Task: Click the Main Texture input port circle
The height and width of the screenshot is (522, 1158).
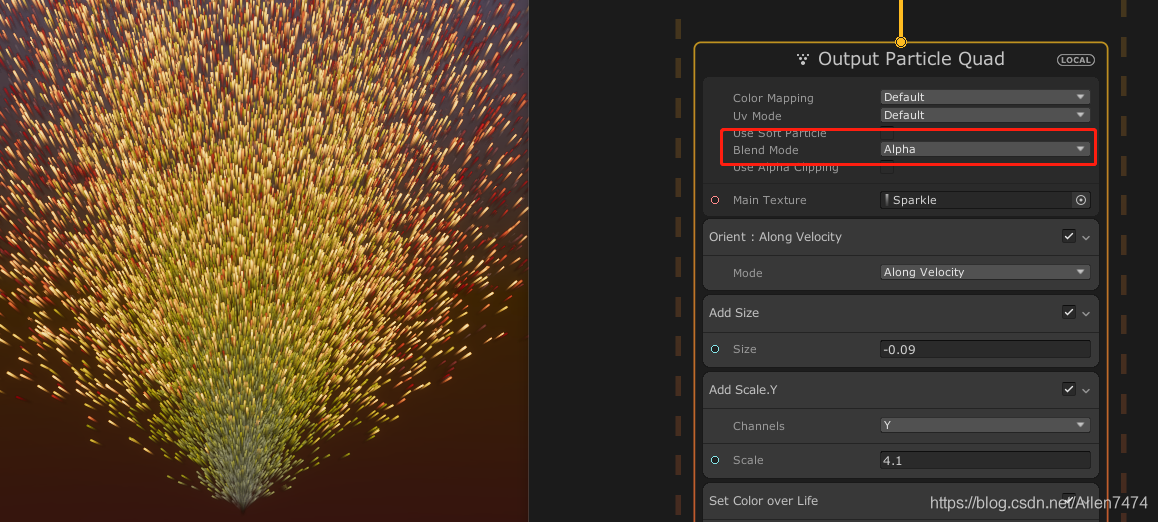Action: point(715,200)
